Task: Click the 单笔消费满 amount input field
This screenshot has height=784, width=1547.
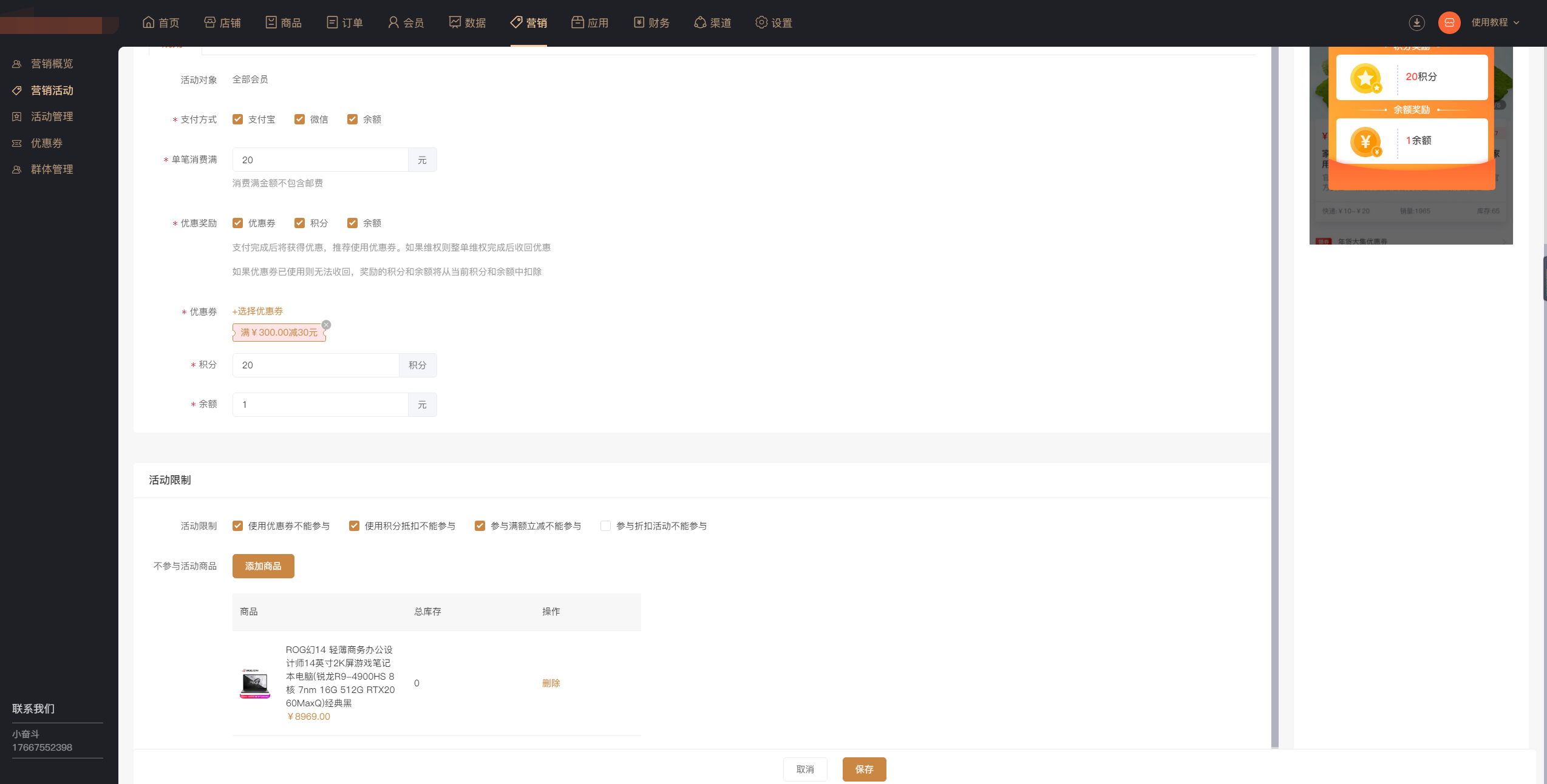Action: [320, 160]
